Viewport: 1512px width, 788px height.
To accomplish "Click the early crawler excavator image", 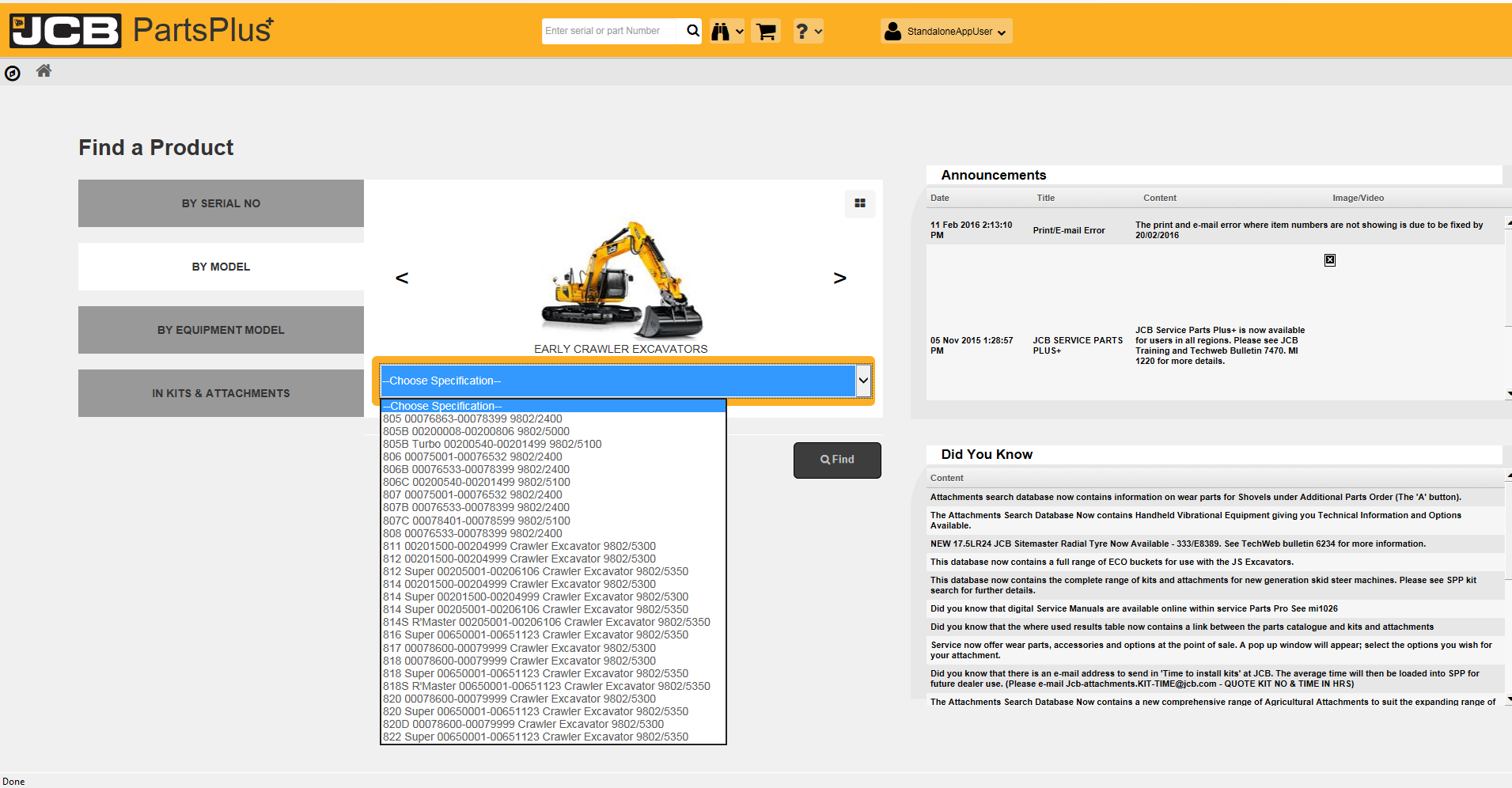I will click(x=621, y=278).
